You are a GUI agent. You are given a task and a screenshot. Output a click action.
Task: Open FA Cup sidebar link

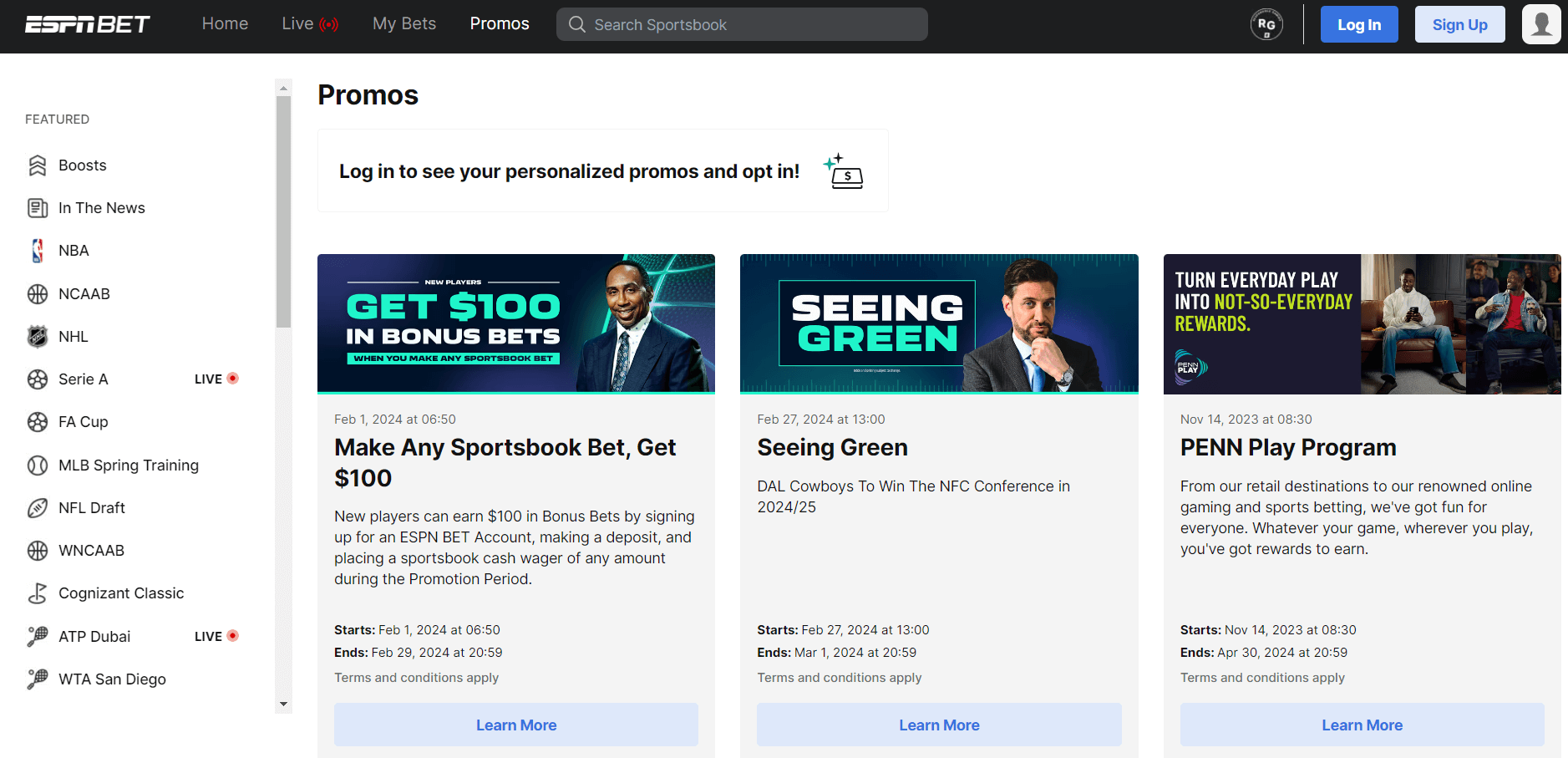pos(84,422)
